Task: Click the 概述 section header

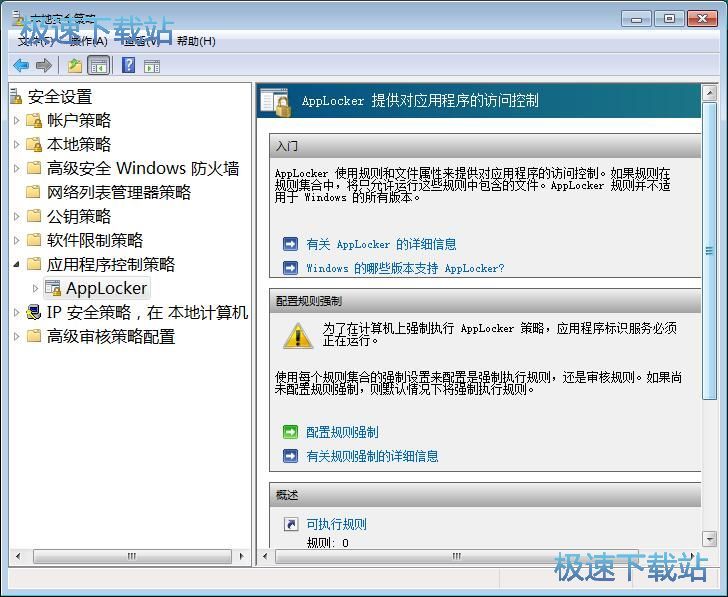Action: tap(485, 495)
